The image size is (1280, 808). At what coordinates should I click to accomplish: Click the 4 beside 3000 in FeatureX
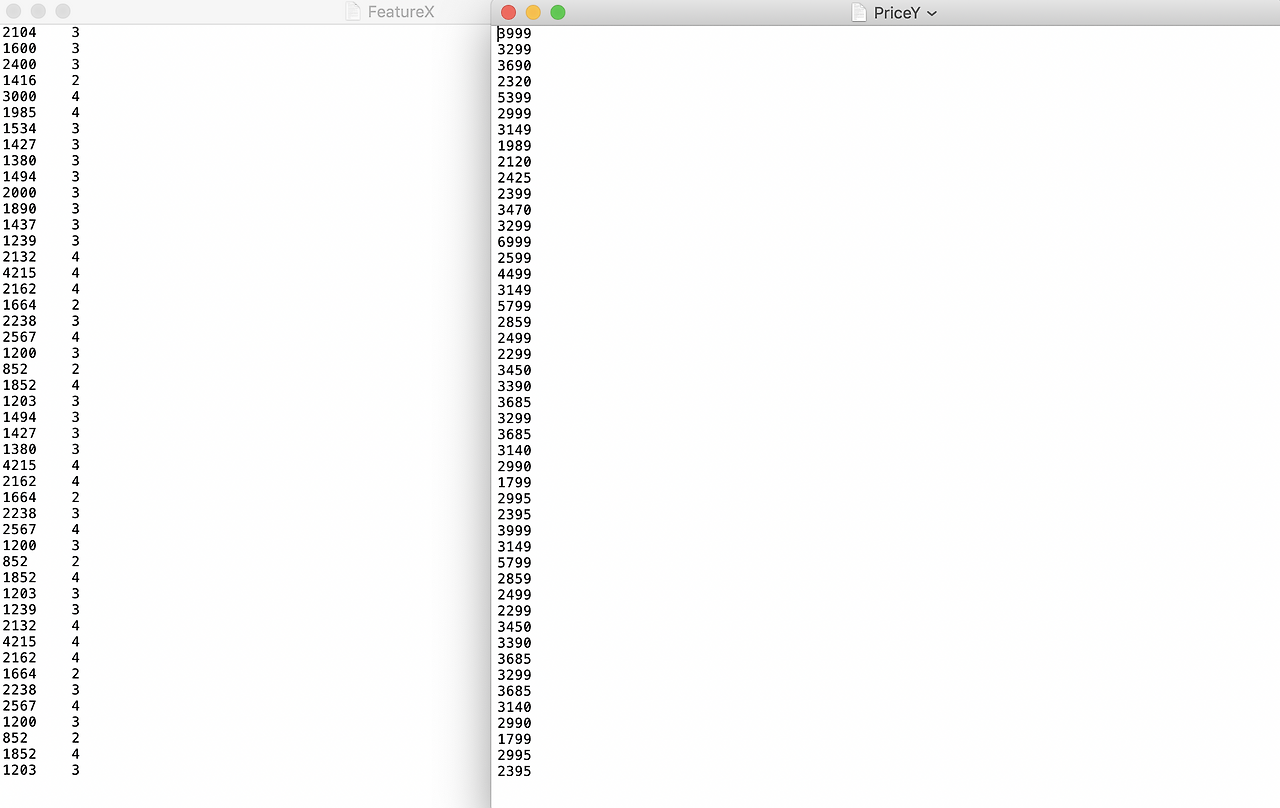(x=74, y=96)
